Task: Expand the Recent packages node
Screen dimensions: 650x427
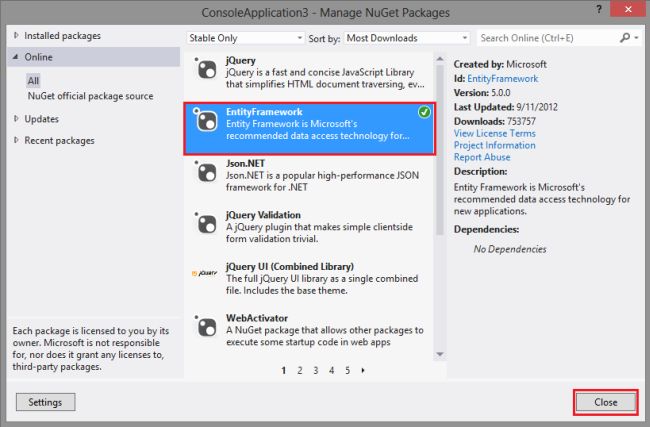Action: 16,140
